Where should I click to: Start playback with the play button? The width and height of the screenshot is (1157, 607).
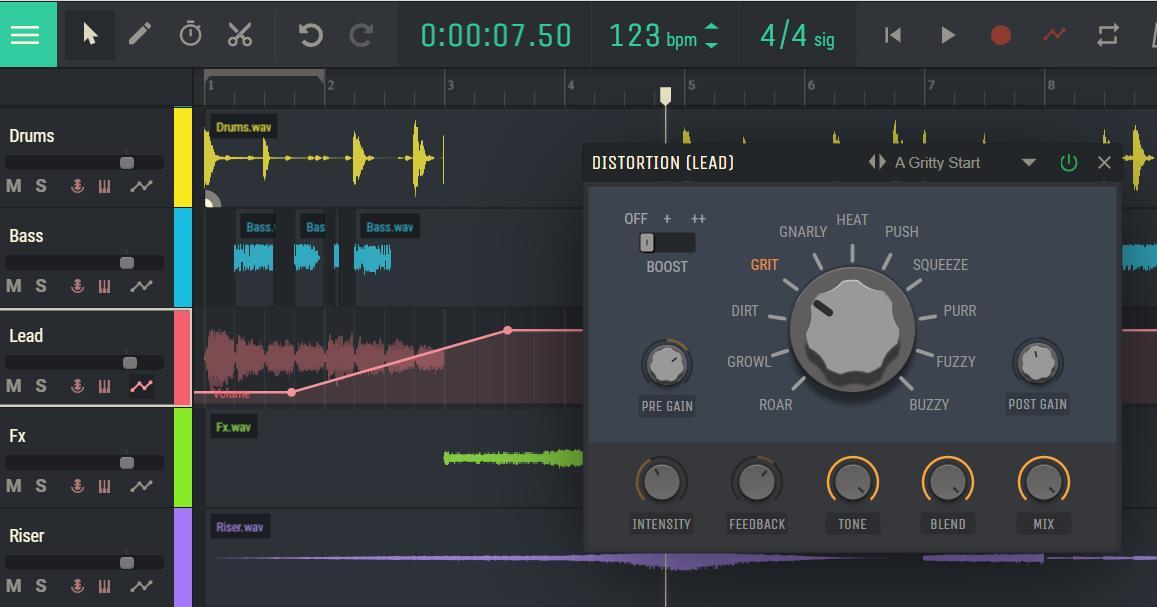947,35
